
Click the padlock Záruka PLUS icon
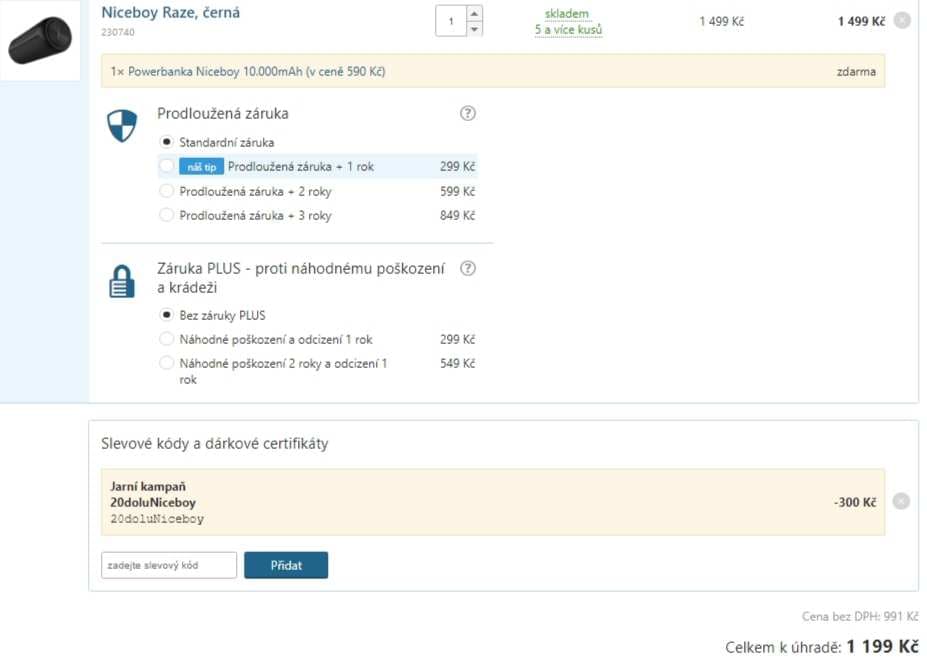122,281
